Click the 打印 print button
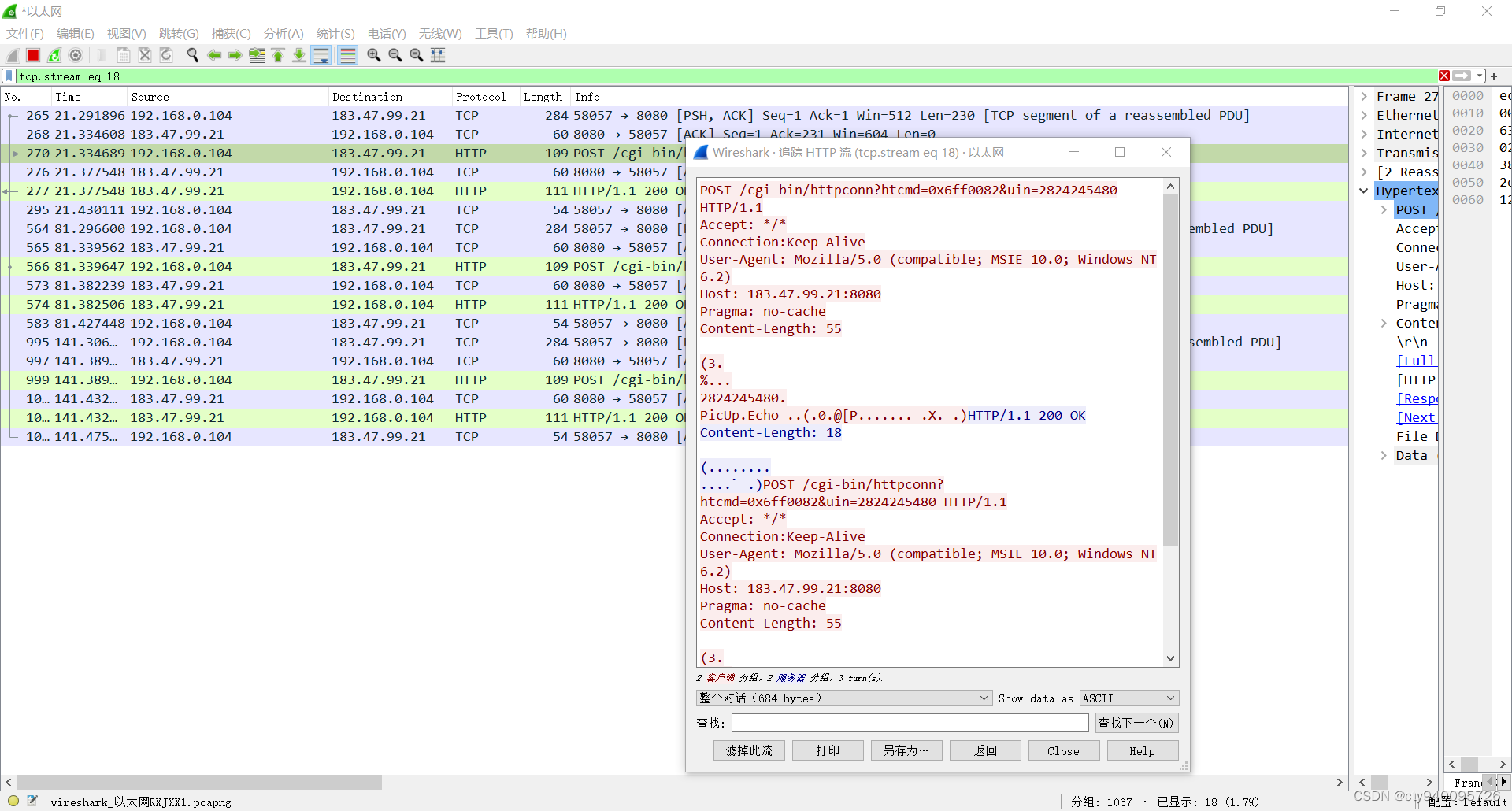The height and width of the screenshot is (811, 1512). [x=828, y=751]
